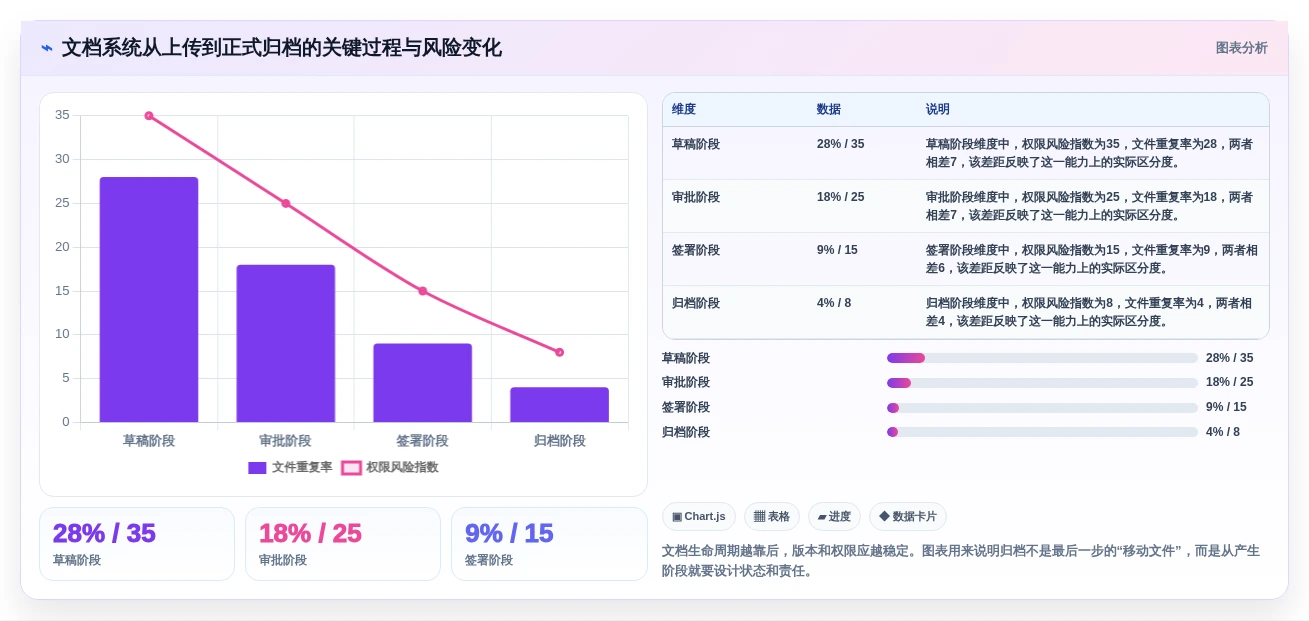Open the 9% / 15 签署阶段 card

tap(549, 544)
